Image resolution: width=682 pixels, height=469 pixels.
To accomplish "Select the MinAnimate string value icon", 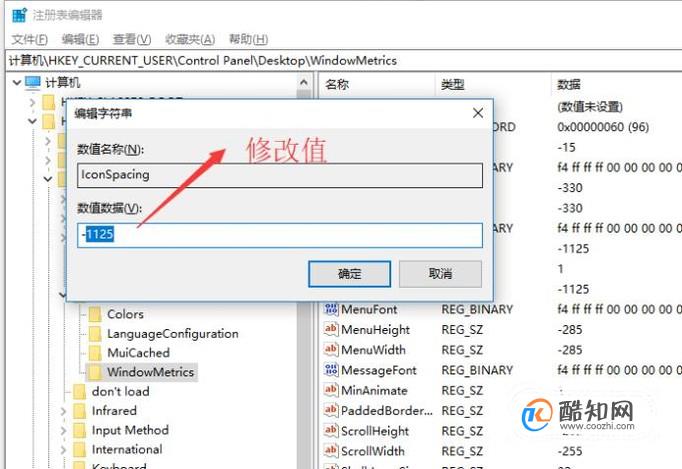I will click(331, 390).
